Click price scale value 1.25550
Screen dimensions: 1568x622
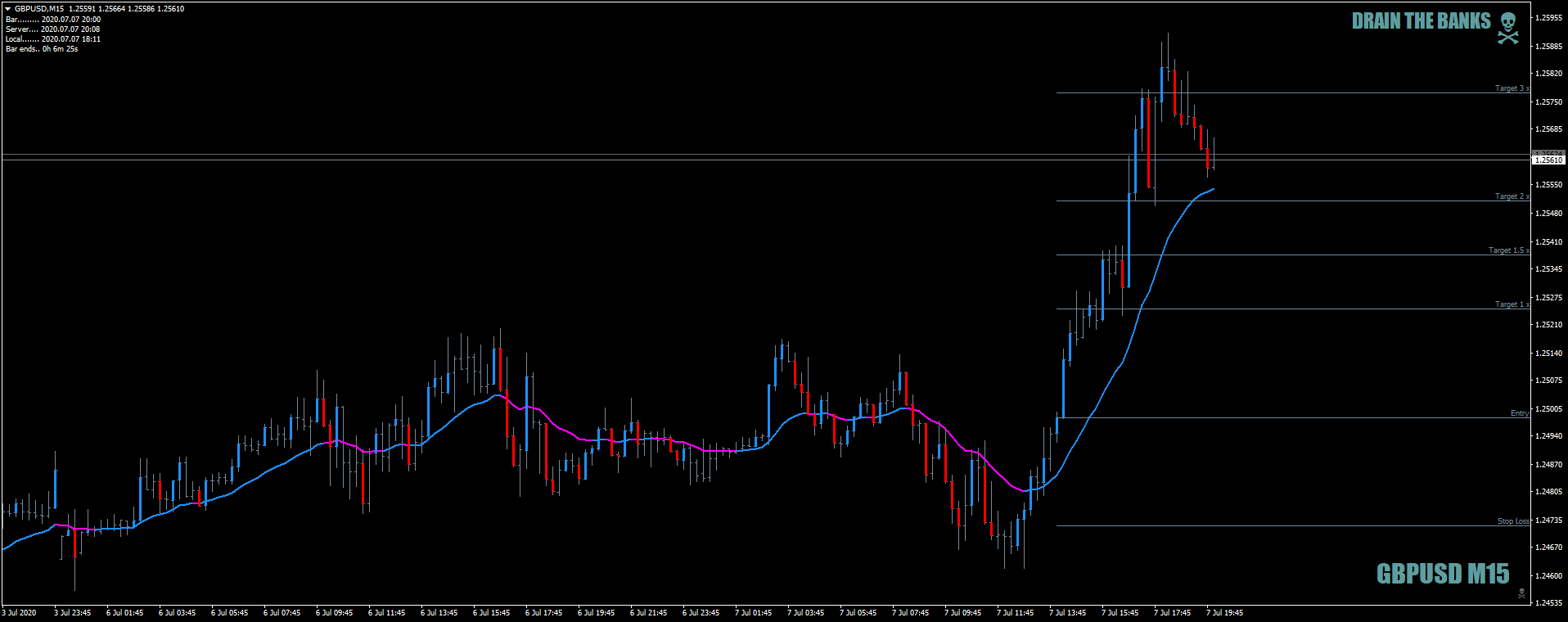[x=1548, y=185]
